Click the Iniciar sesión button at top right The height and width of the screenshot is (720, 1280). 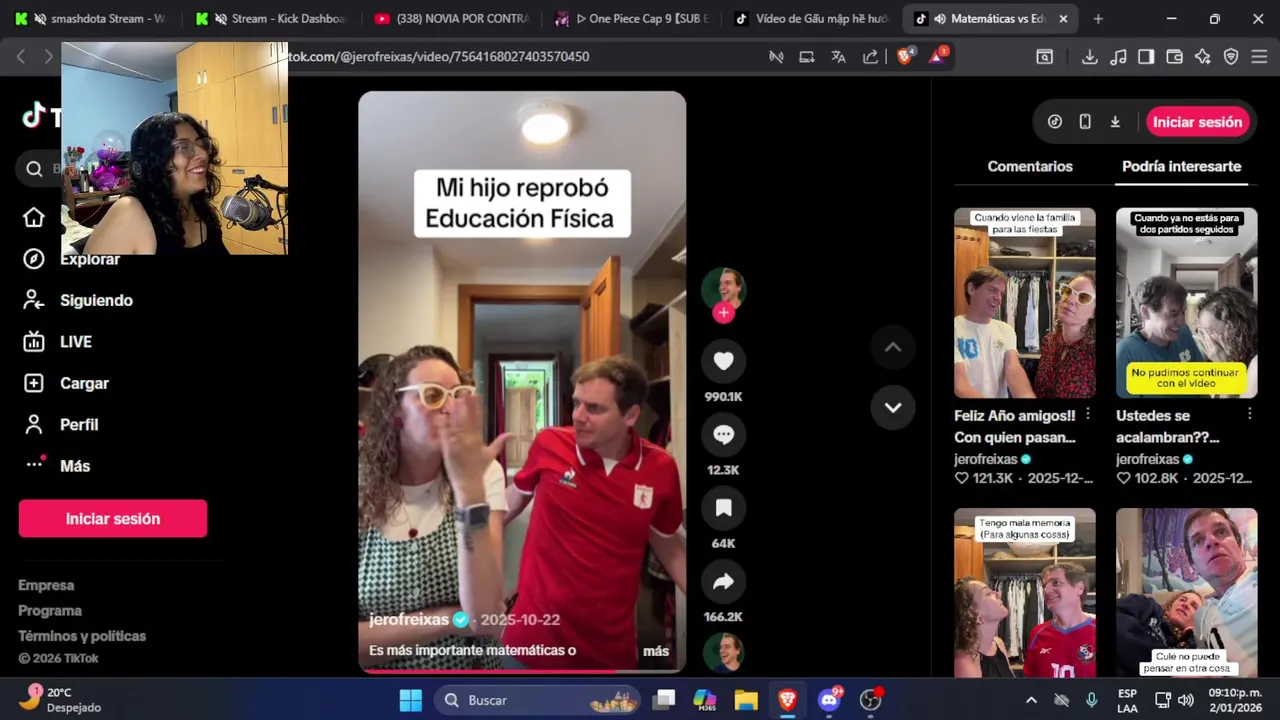pos(1197,122)
